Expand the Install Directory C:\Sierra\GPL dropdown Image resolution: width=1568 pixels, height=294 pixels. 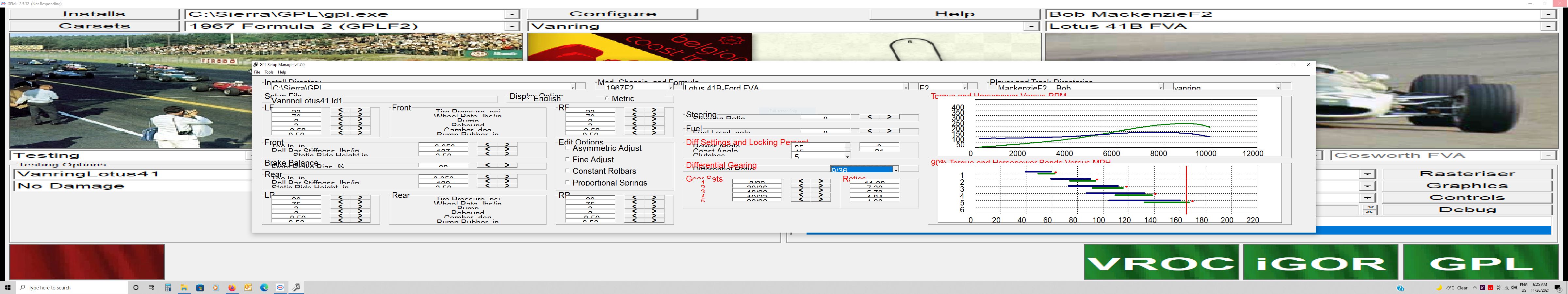[x=573, y=87]
